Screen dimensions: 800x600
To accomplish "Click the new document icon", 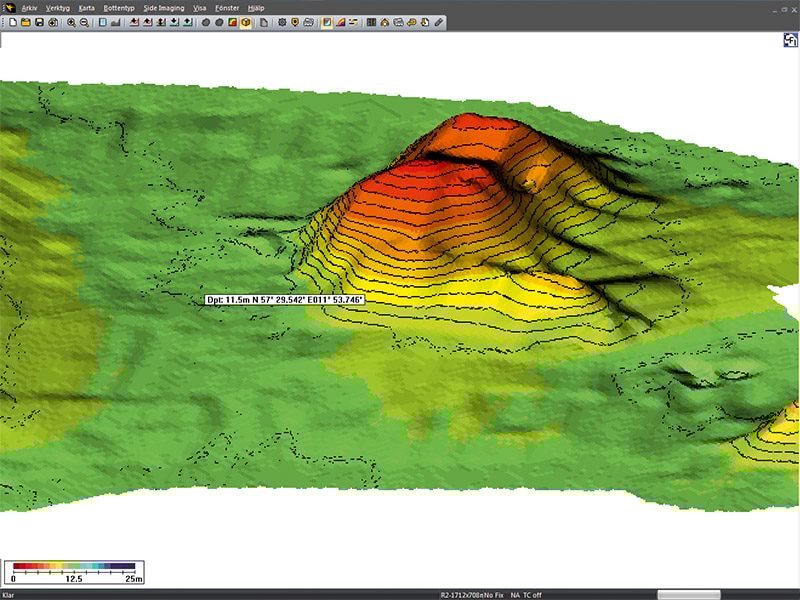I will [x=12, y=22].
